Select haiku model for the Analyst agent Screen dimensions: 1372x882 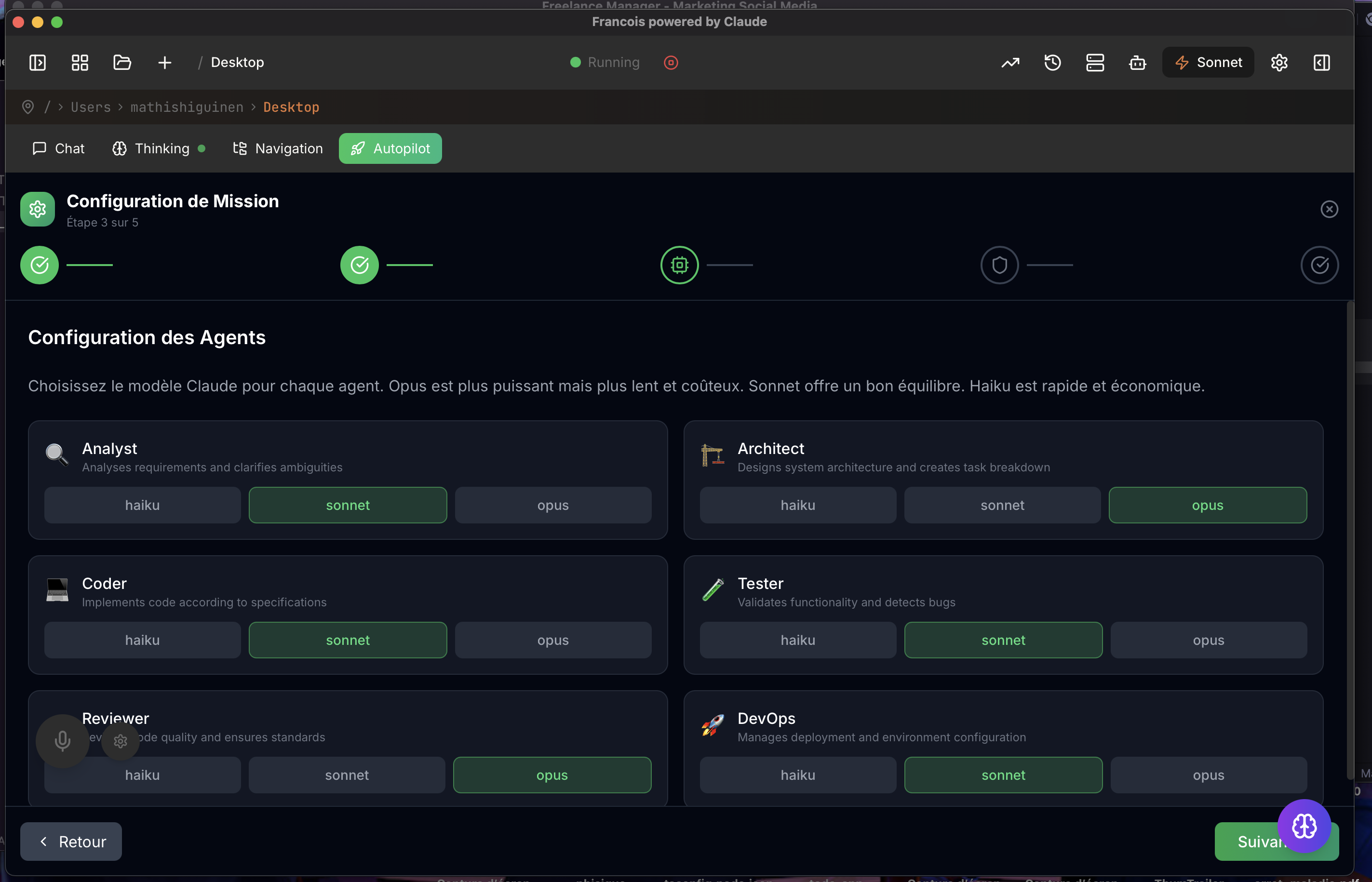(143, 505)
